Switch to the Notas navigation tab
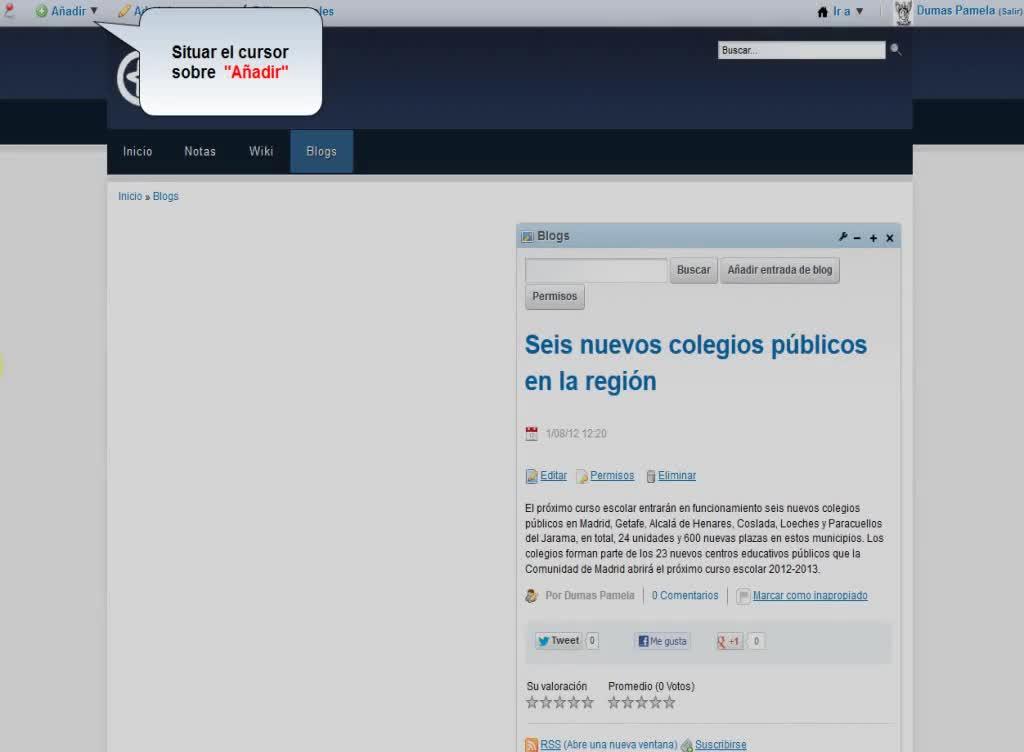1024x752 pixels. tap(200, 151)
